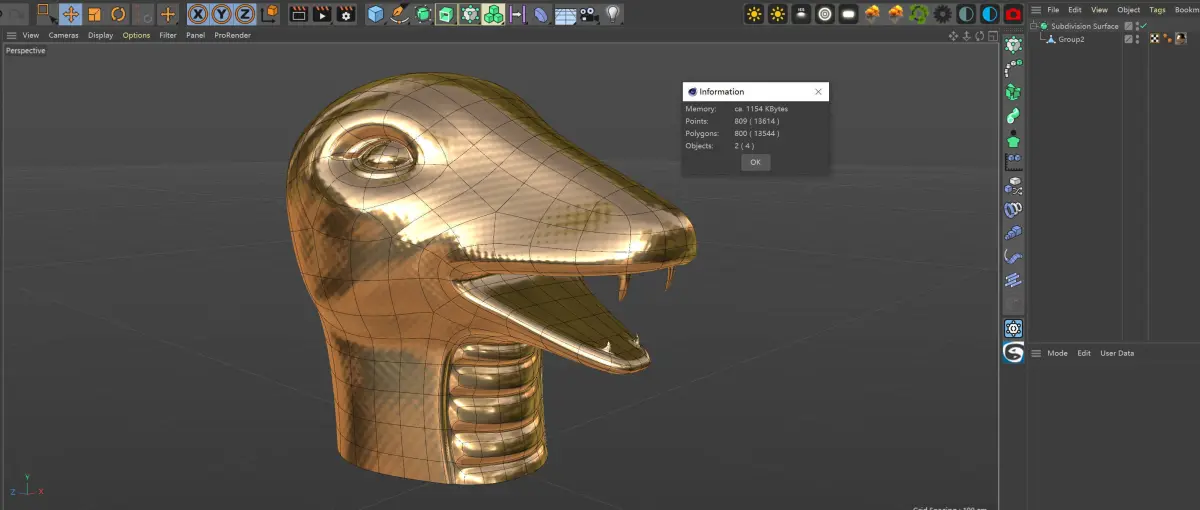Click OK in the Information dialog
Screen dimensions: 1200x510
coord(755,162)
